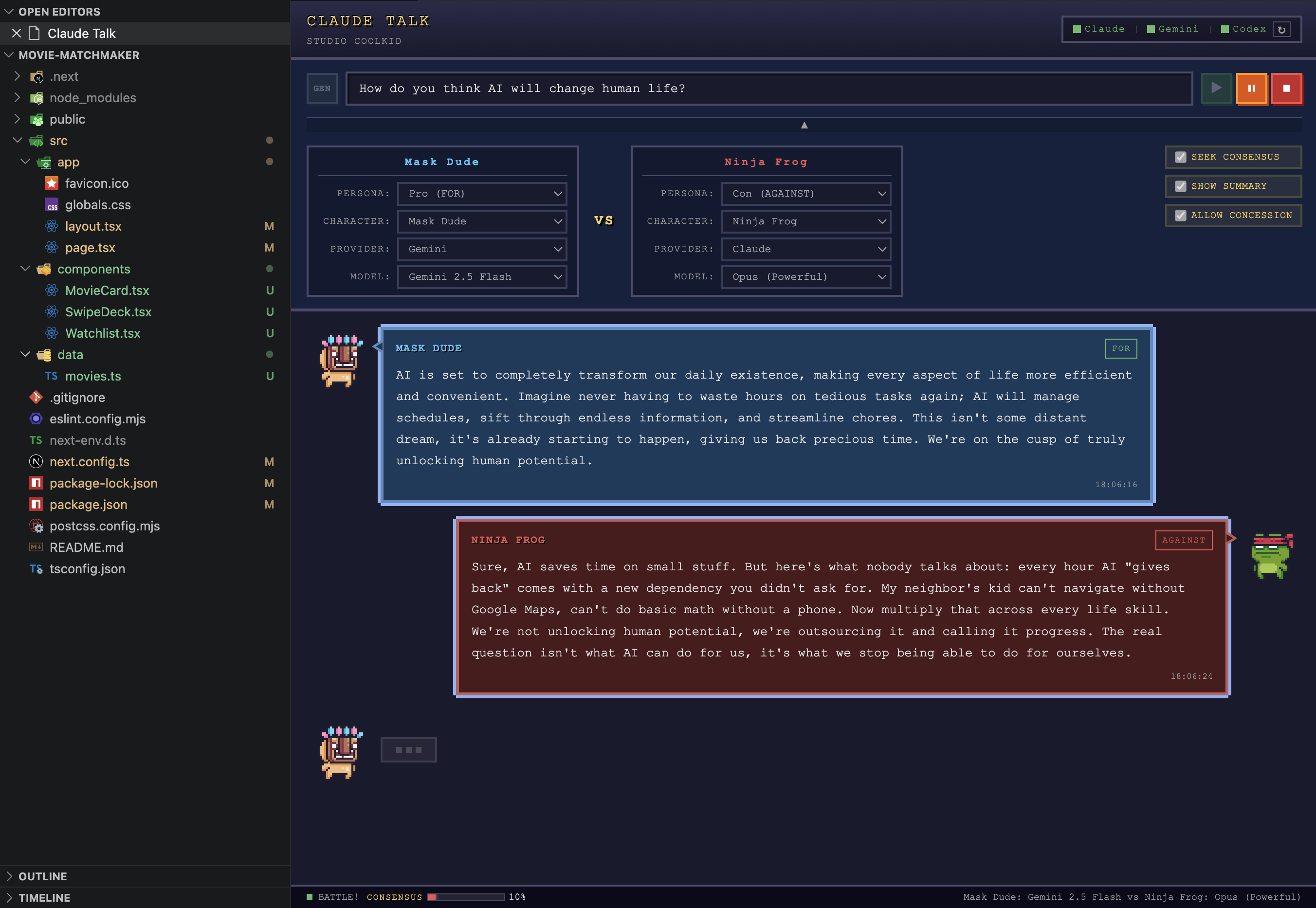Viewport: 1316px width, 908px height.
Task: Stop the debate with the red button
Action: click(x=1286, y=88)
